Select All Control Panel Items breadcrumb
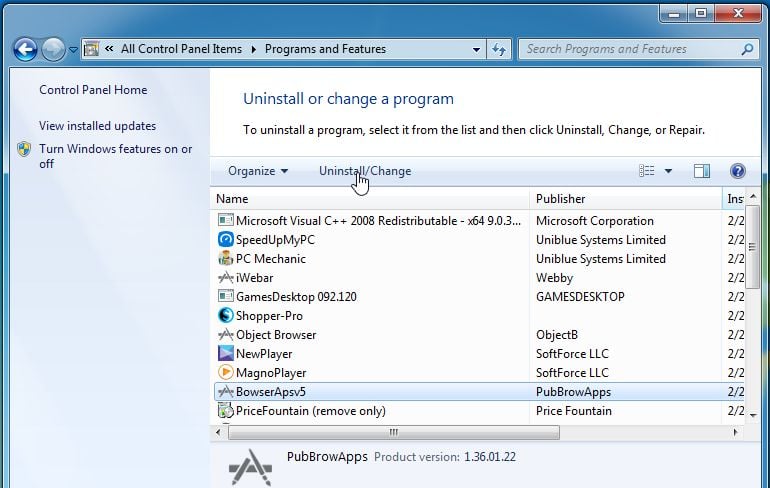Image resolution: width=770 pixels, height=488 pixels. point(181,49)
